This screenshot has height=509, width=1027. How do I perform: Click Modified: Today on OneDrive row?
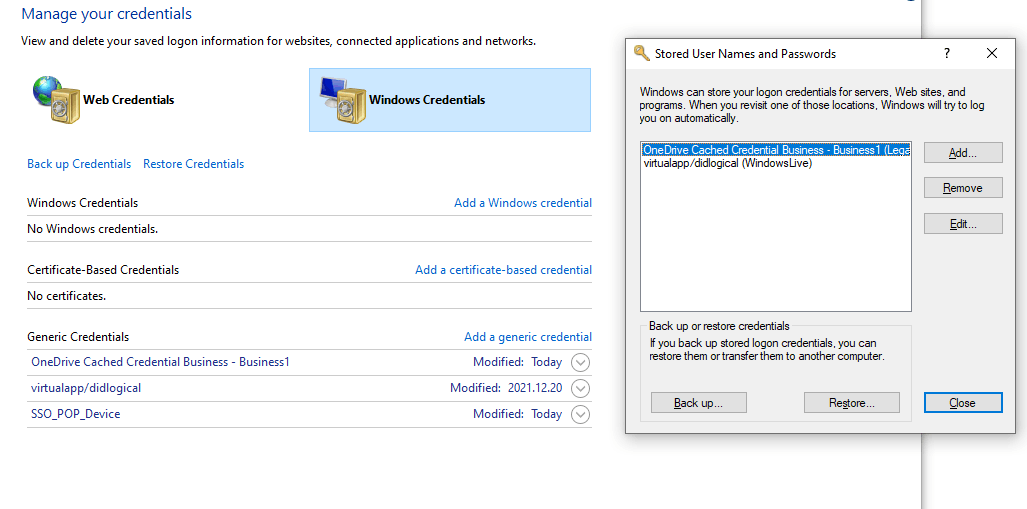point(517,362)
